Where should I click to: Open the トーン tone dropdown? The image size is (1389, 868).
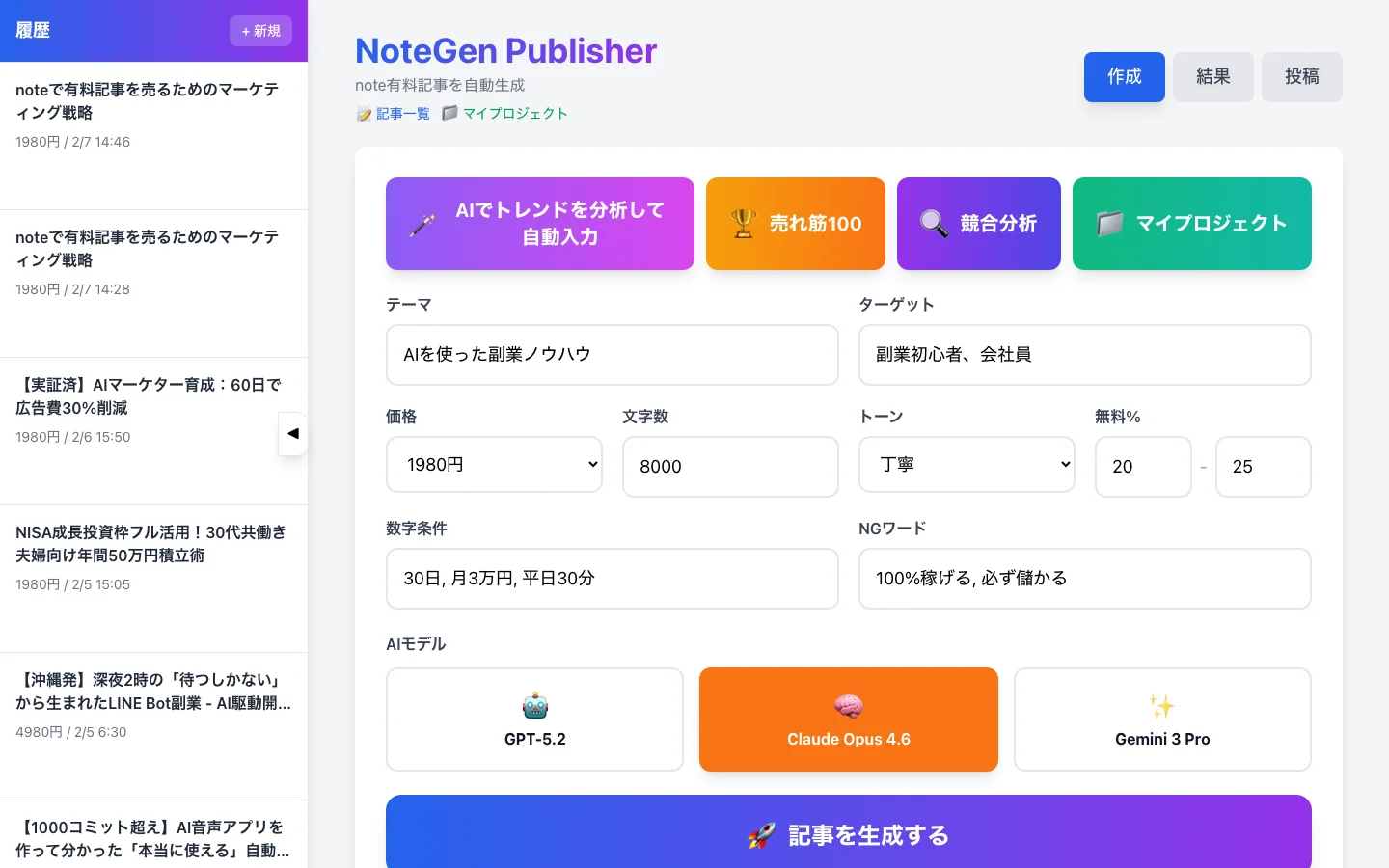click(x=967, y=464)
